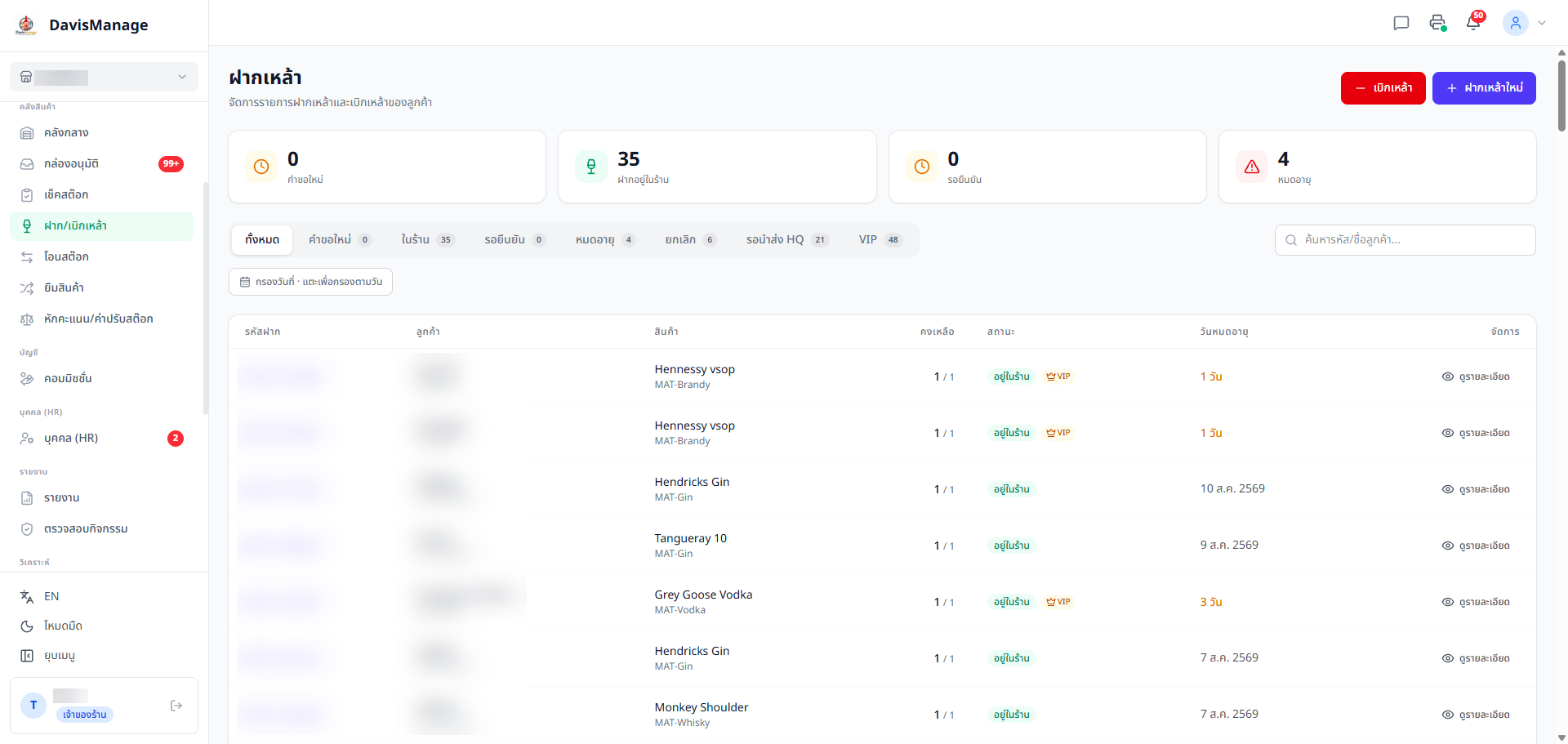This screenshot has height=744, width=1568.
Task: View details of Tangueray 10 row
Action: [1476, 546]
